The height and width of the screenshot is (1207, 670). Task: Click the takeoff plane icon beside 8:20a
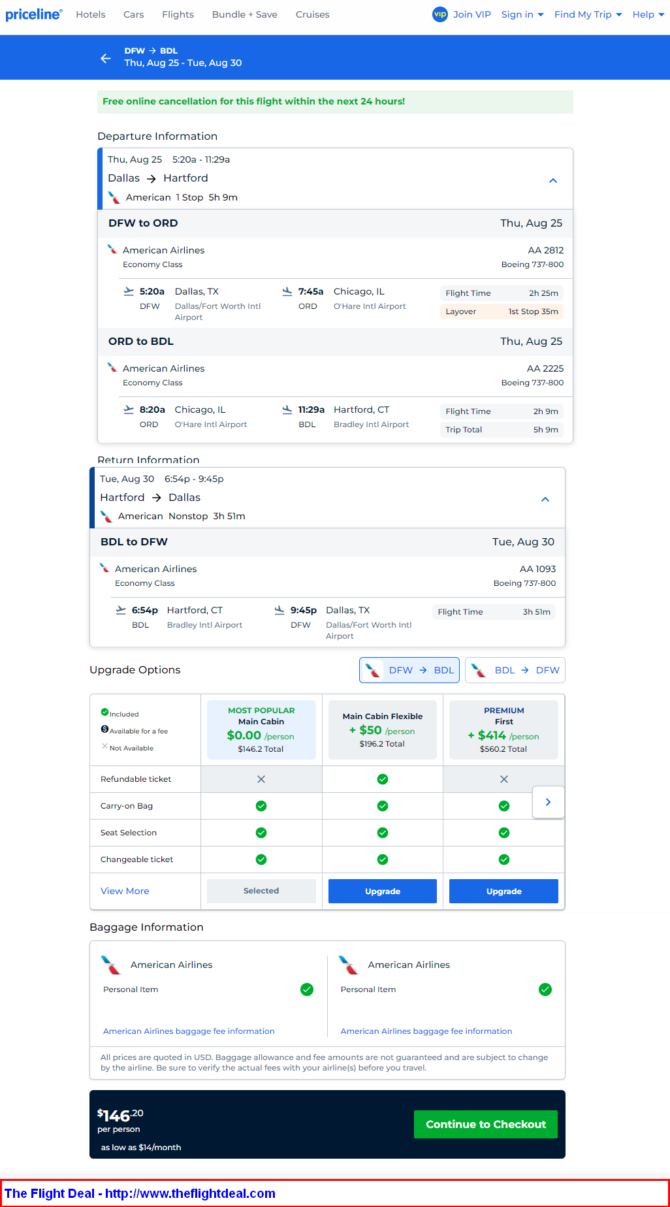pyautogui.click(x=128, y=409)
